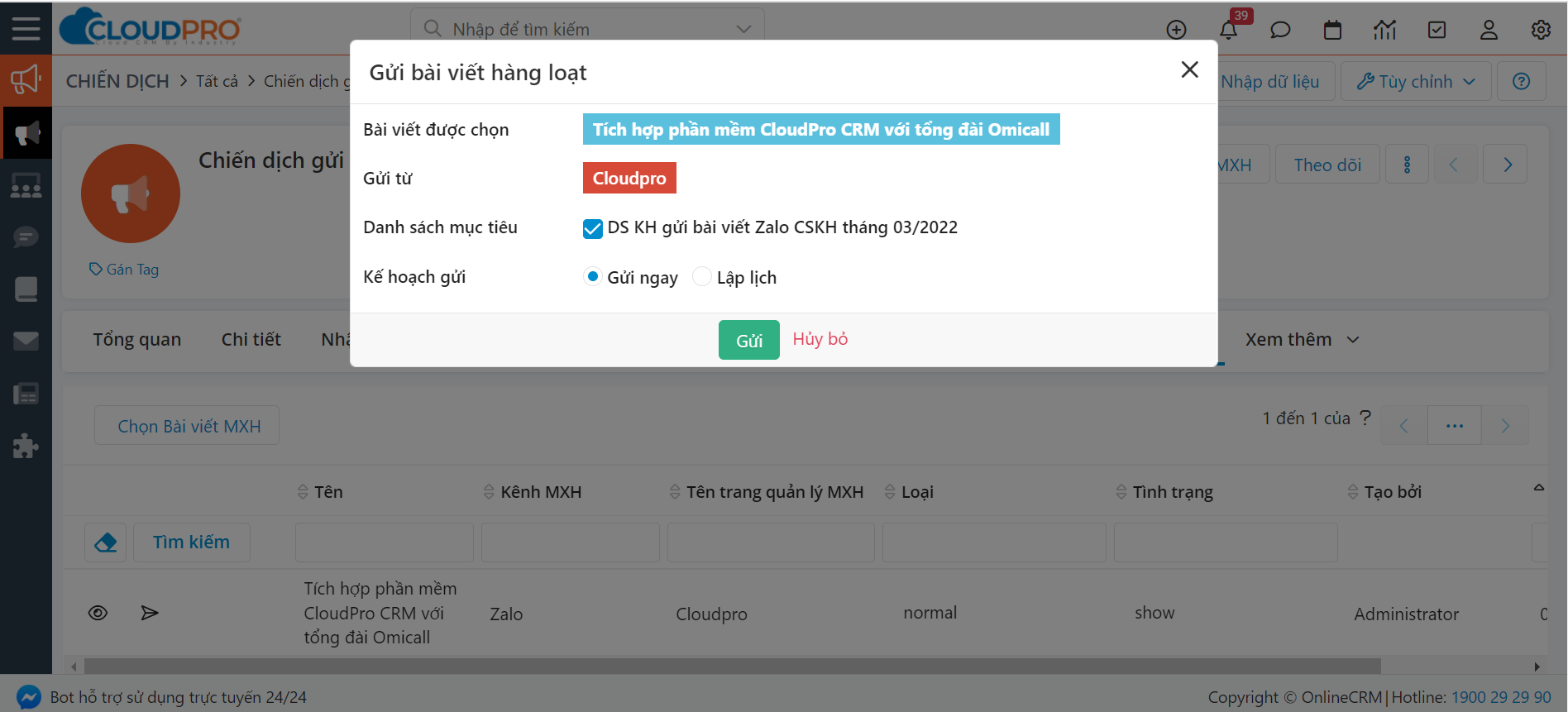Click the Theo dõi button
Image resolution: width=1568 pixels, height=712 pixels.
point(1327,165)
